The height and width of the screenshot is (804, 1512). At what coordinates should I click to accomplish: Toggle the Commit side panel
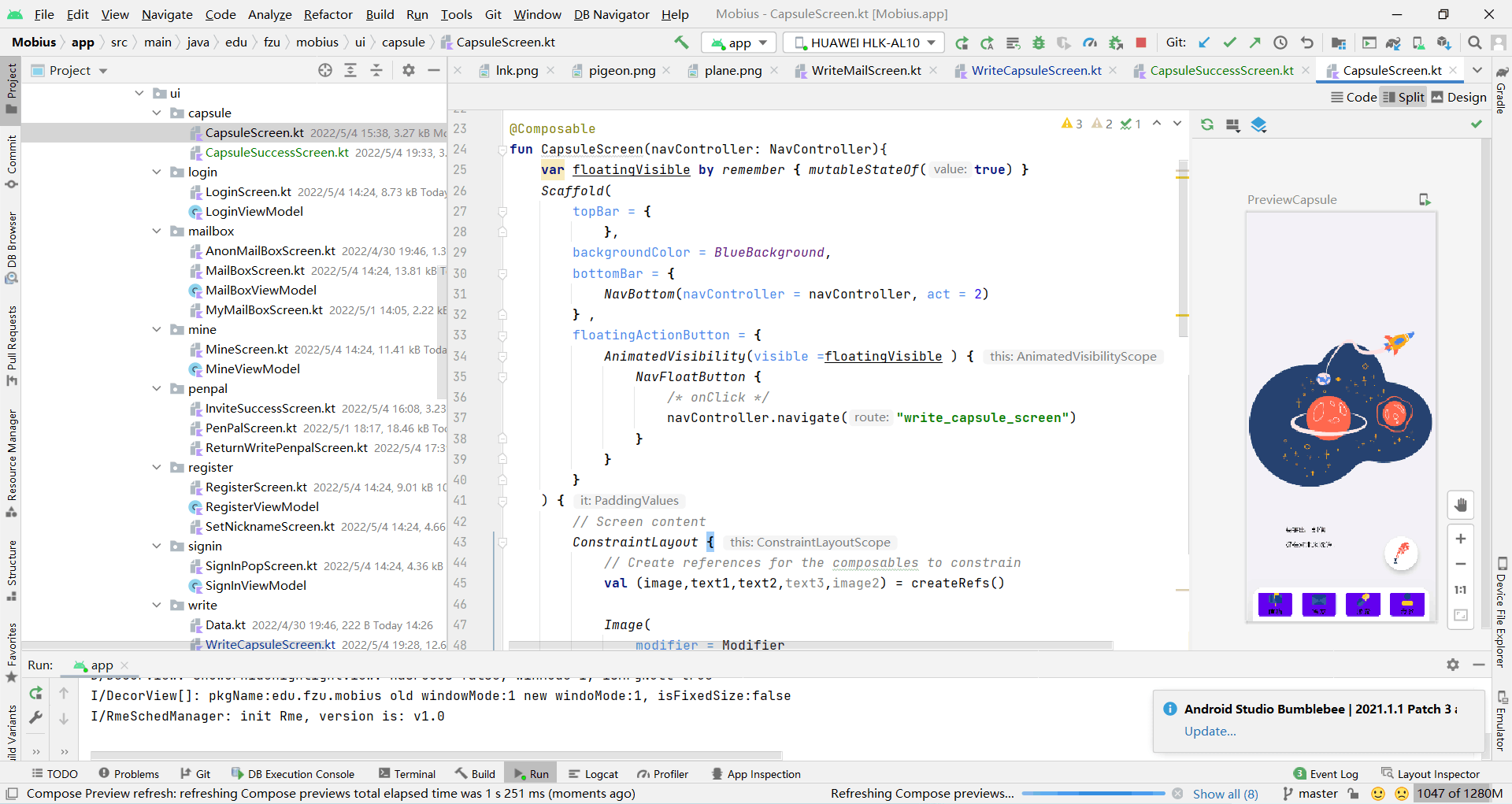(11, 161)
